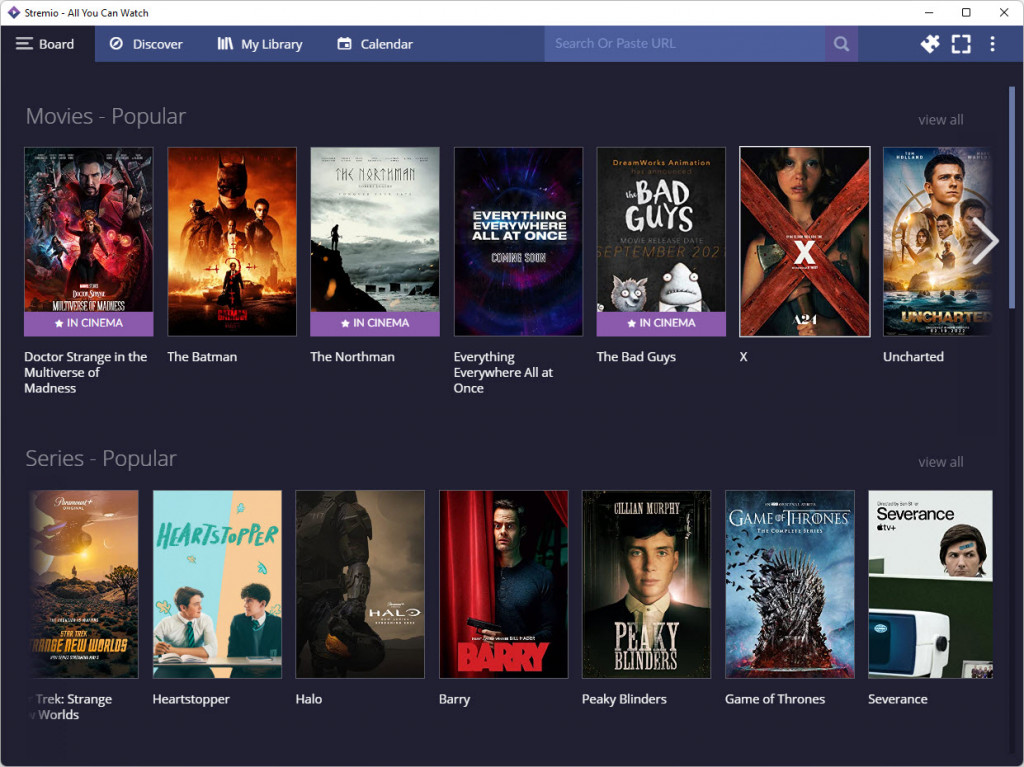The height and width of the screenshot is (767, 1024).
Task: Click the 'Movies - Popular' heading
Action: (x=106, y=116)
